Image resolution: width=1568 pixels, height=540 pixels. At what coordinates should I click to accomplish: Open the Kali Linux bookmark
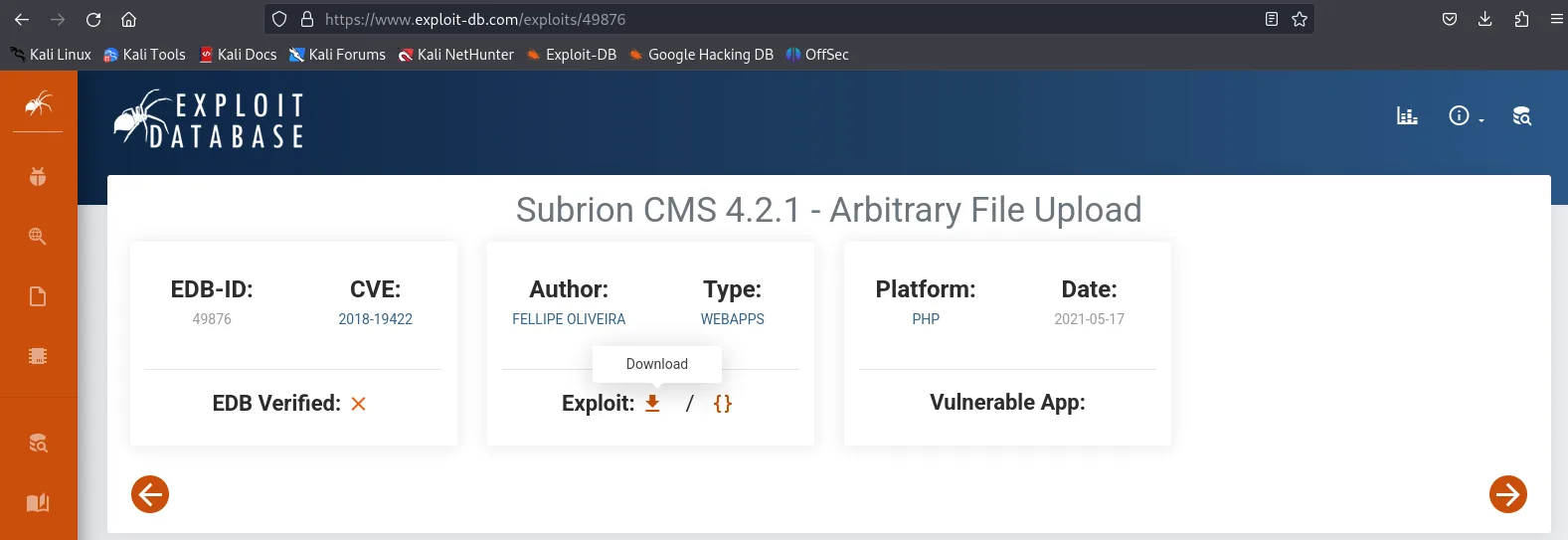51,55
